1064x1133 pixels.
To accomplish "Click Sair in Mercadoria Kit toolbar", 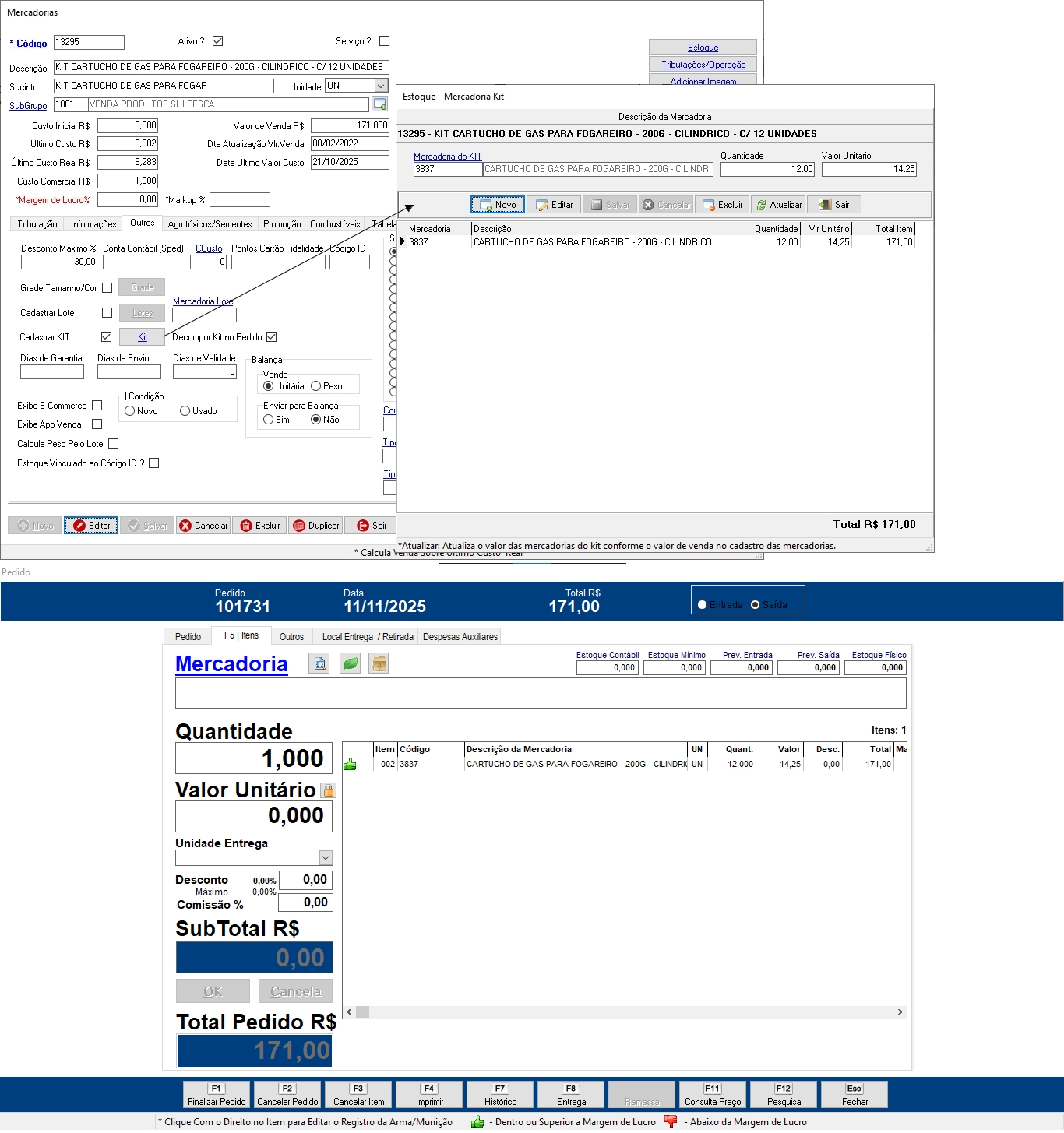I will click(834, 205).
